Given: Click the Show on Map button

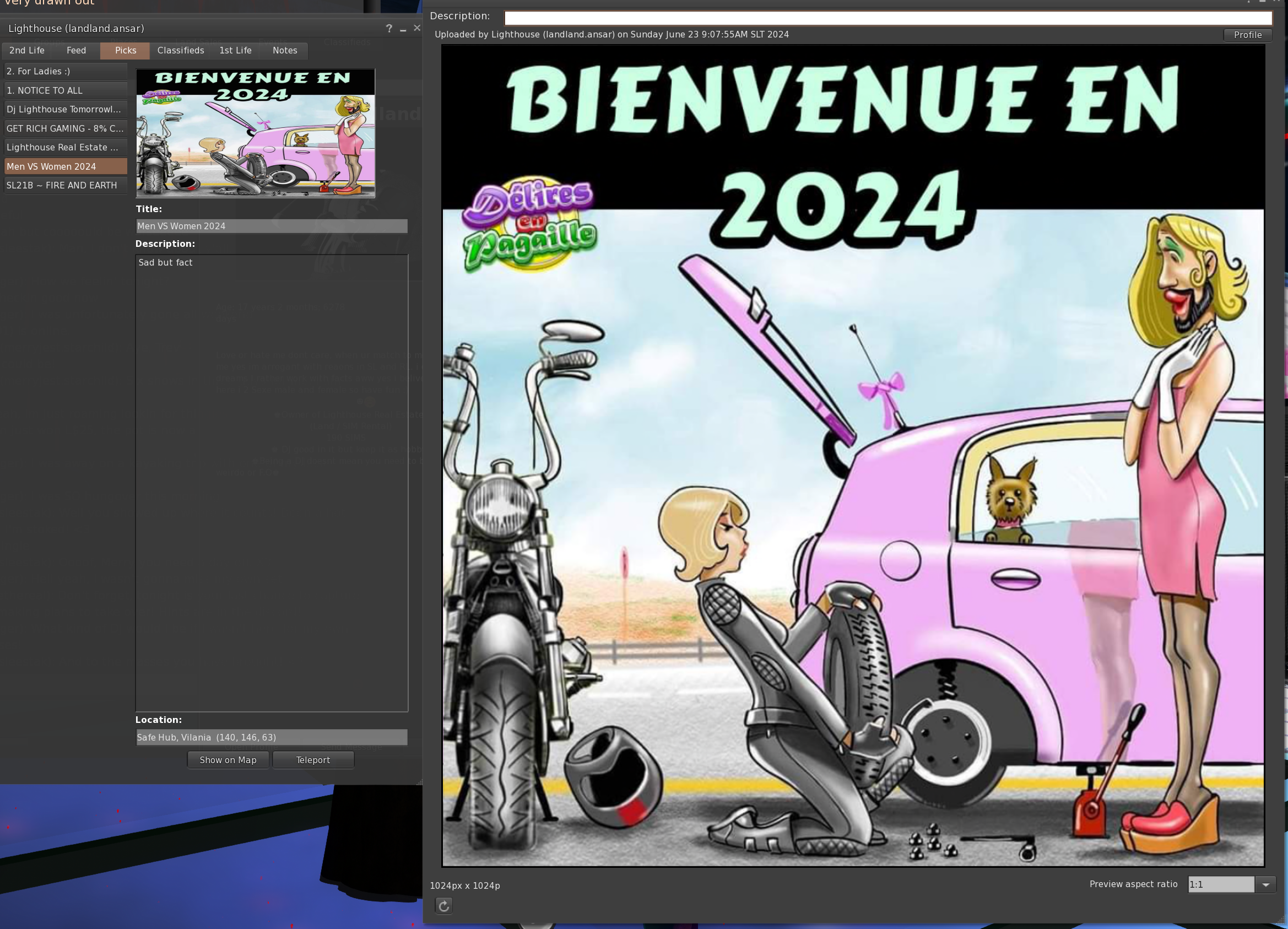Looking at the screenshot, I should click(228, 760).
